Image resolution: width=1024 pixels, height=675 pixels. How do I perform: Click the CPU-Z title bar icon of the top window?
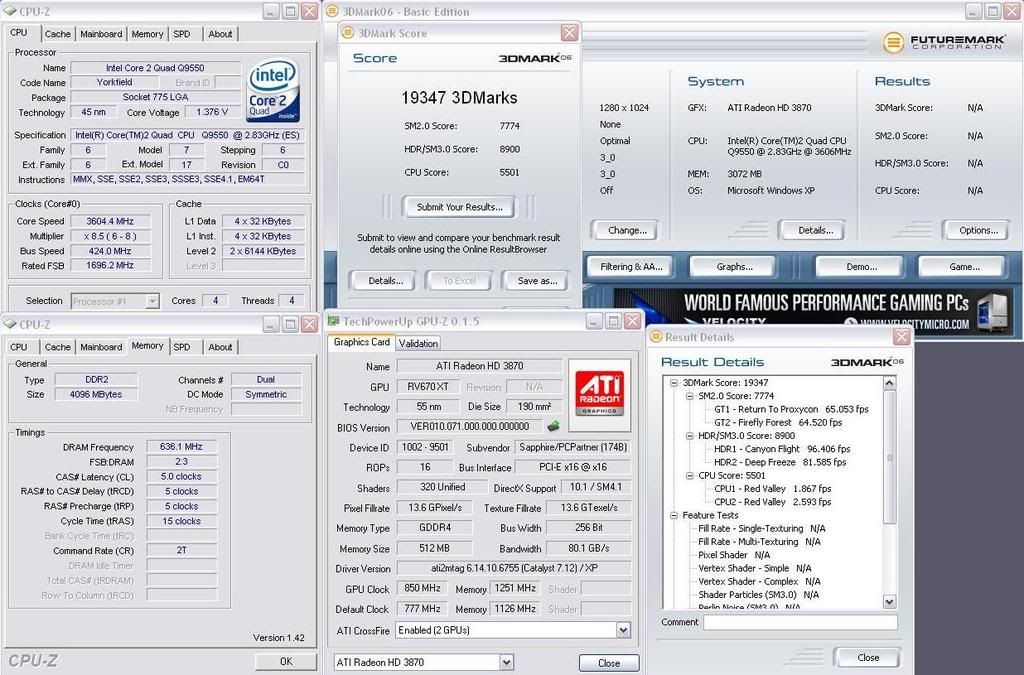[9, 11]
